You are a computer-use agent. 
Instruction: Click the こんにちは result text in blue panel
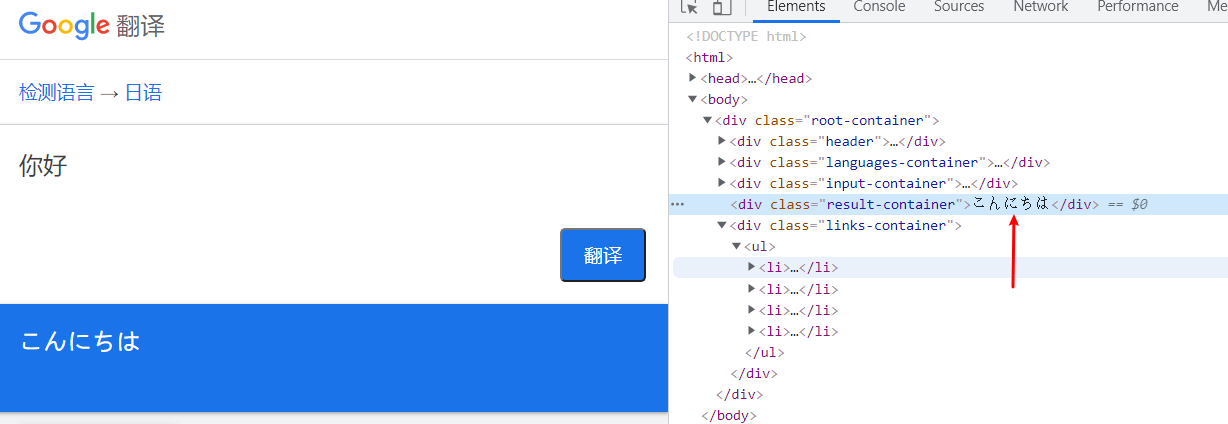[81, 341]
